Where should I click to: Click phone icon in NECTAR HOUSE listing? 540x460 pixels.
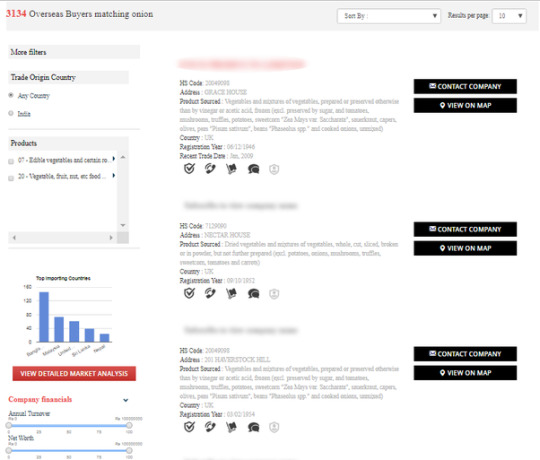tap(210, 293)
